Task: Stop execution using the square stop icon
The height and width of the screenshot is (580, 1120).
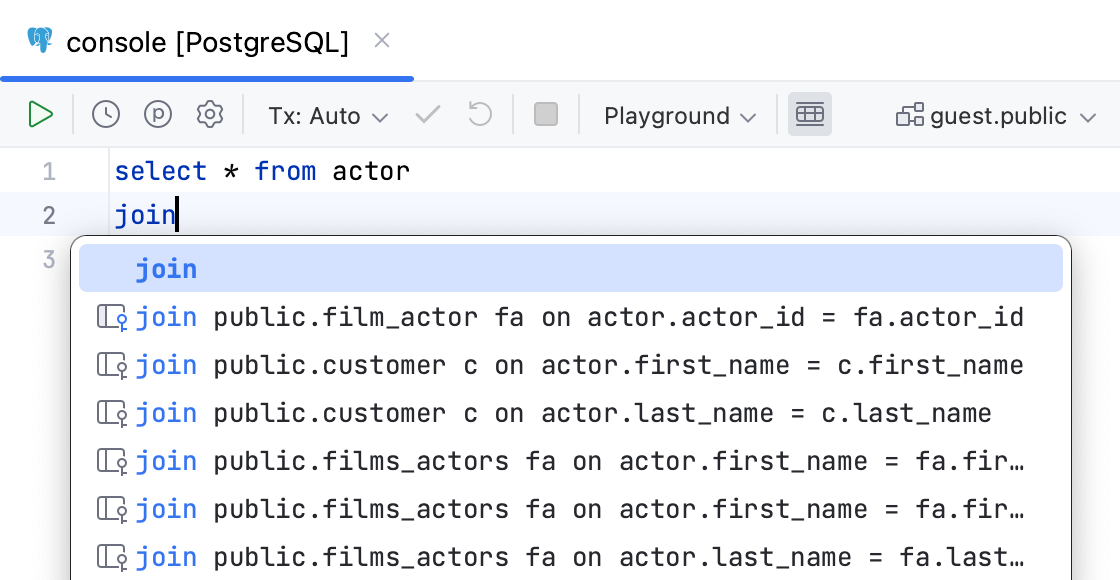Action: (546, 114)
